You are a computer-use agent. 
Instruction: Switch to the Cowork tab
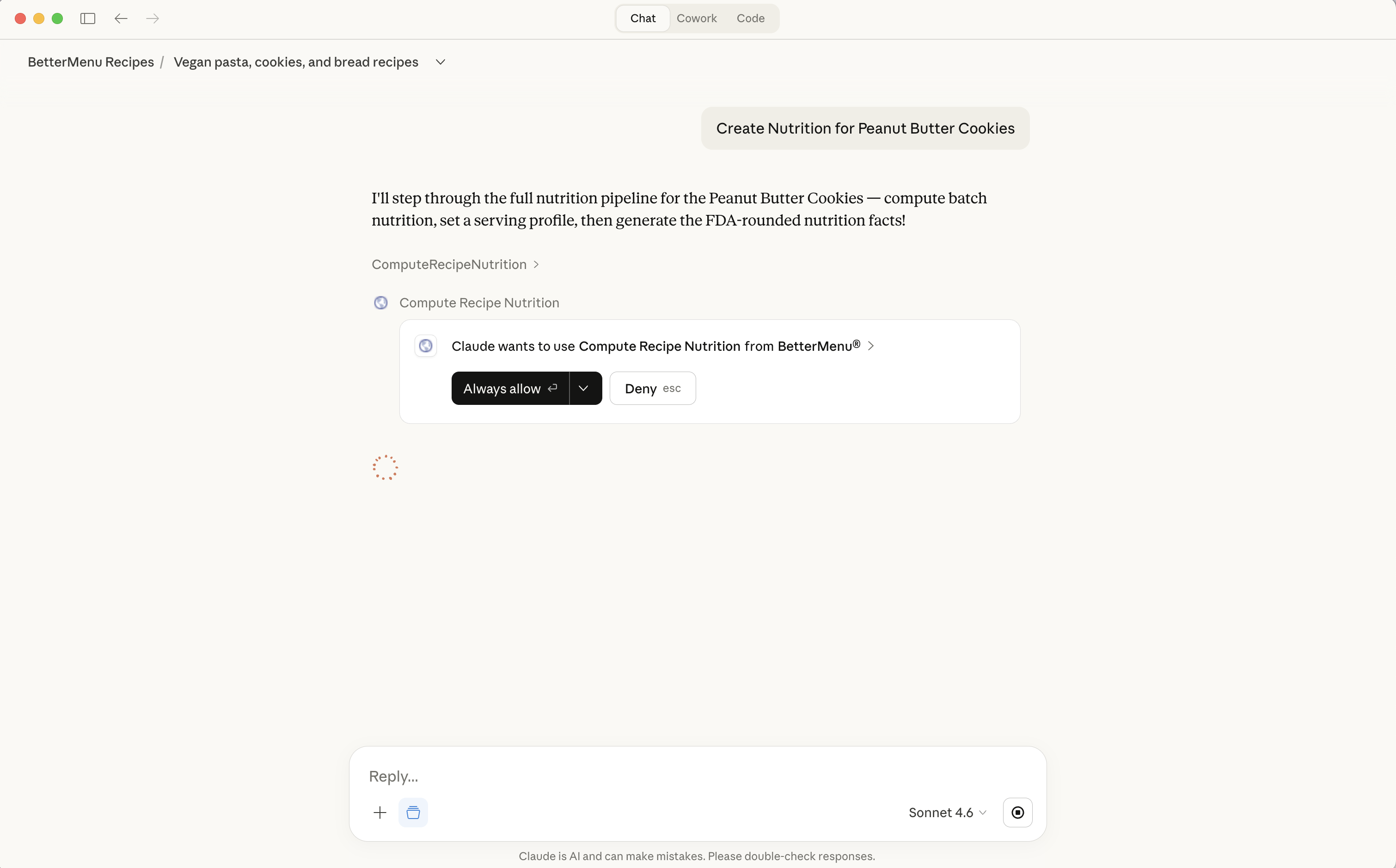click(696, 18)
